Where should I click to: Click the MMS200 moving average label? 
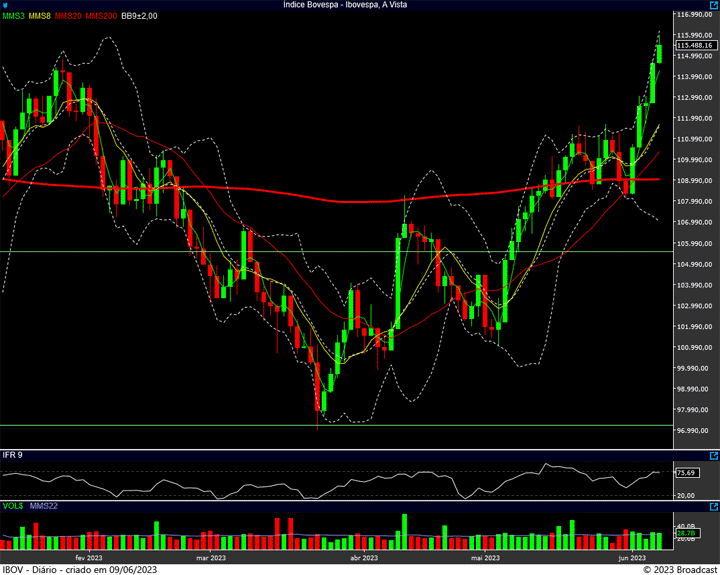(101, 16)
